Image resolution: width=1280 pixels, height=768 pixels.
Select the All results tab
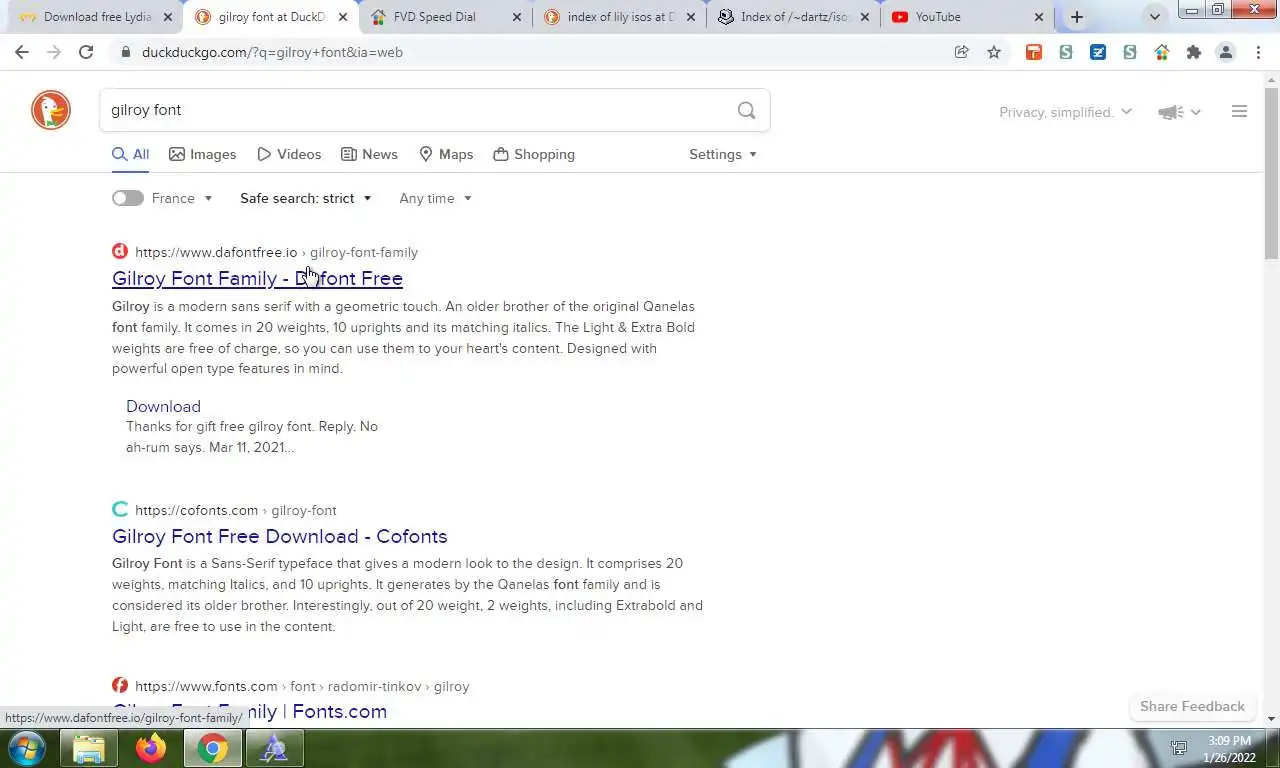(x=131, y=154)
